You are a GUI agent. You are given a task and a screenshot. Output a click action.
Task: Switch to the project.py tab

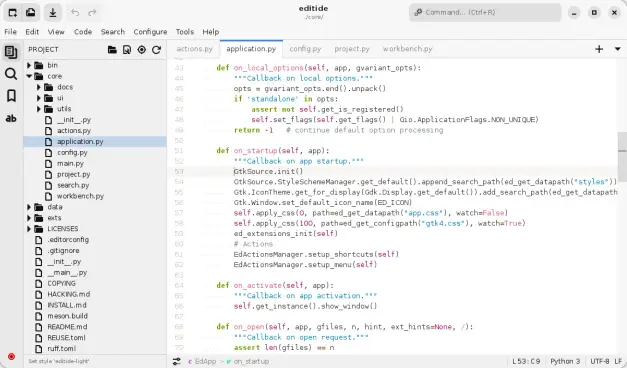(352, 49)
